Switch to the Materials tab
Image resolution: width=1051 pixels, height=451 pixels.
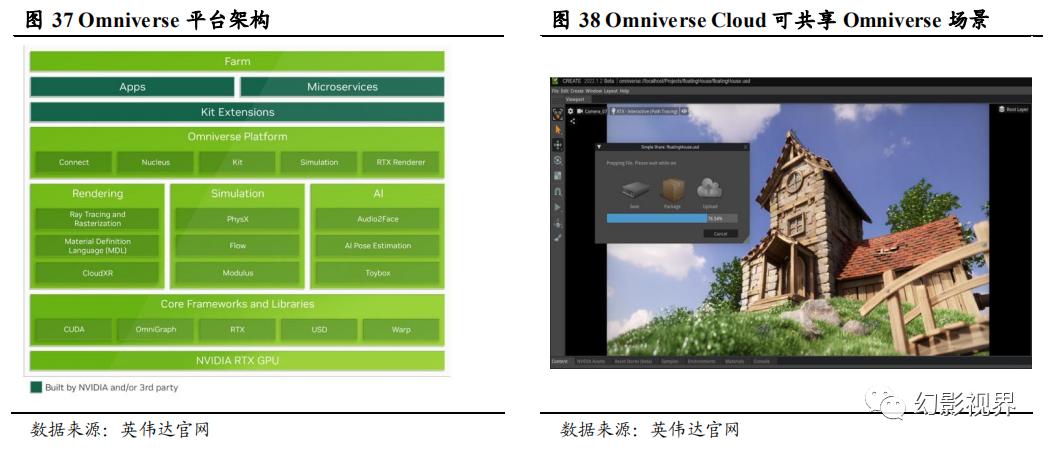click(x=735, y=361)
